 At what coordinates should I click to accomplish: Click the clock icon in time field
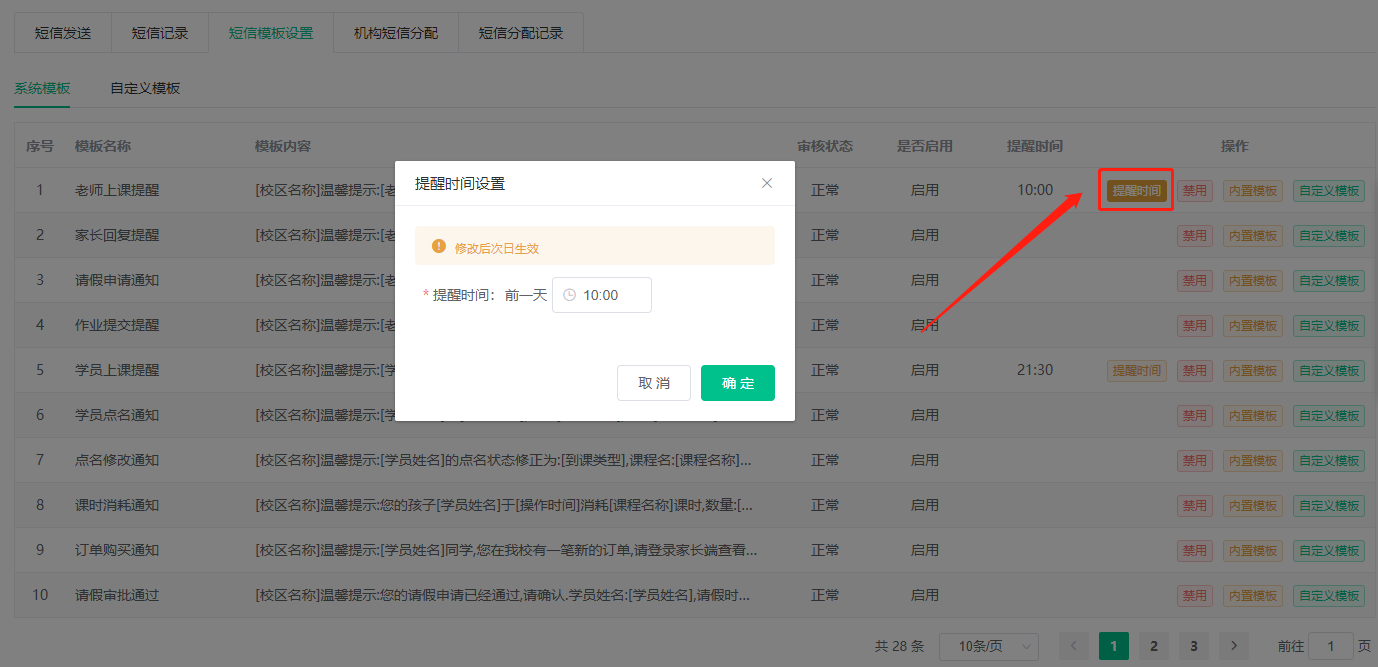pos(570,295)
